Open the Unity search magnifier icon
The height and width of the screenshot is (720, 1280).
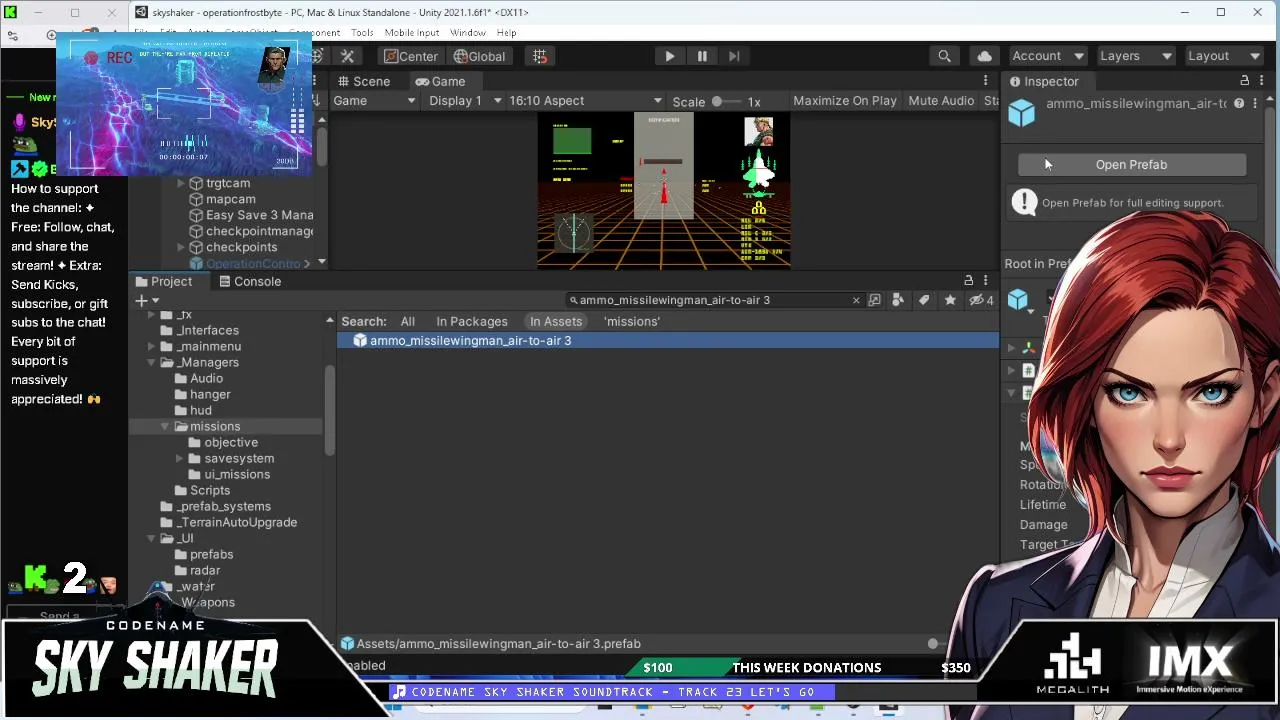(944, 56)
